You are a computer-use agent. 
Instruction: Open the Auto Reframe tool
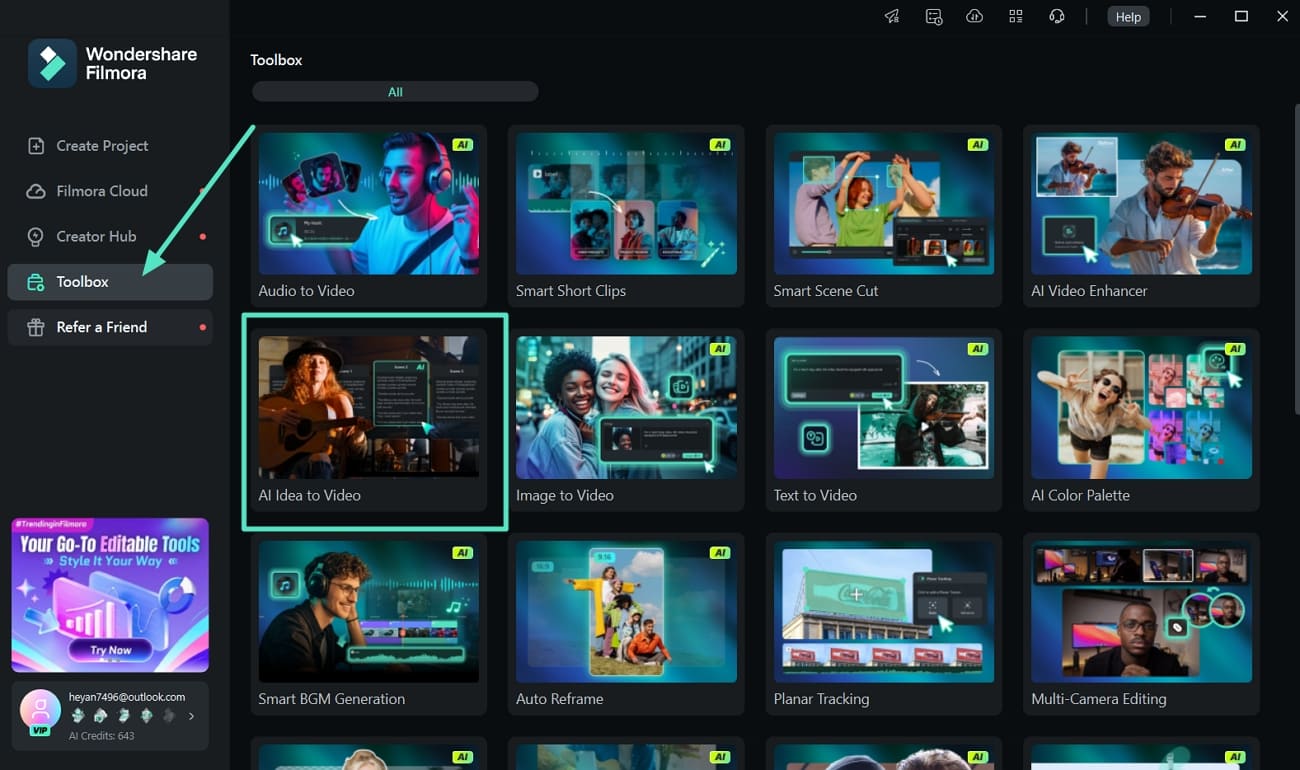[x=626, y=624]
